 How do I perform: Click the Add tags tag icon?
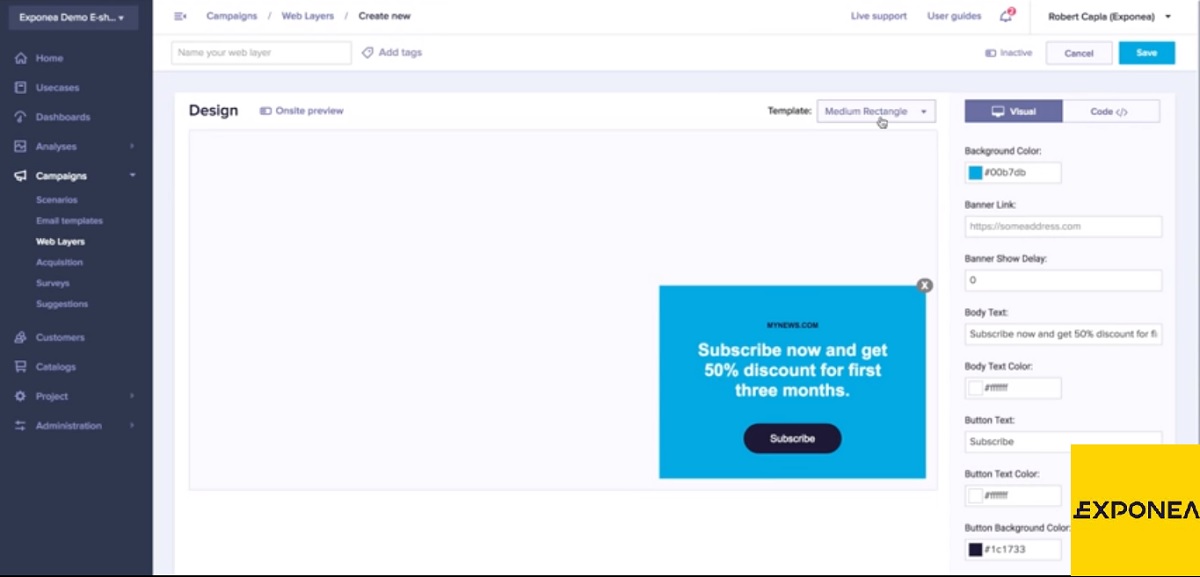click(367, 52)
